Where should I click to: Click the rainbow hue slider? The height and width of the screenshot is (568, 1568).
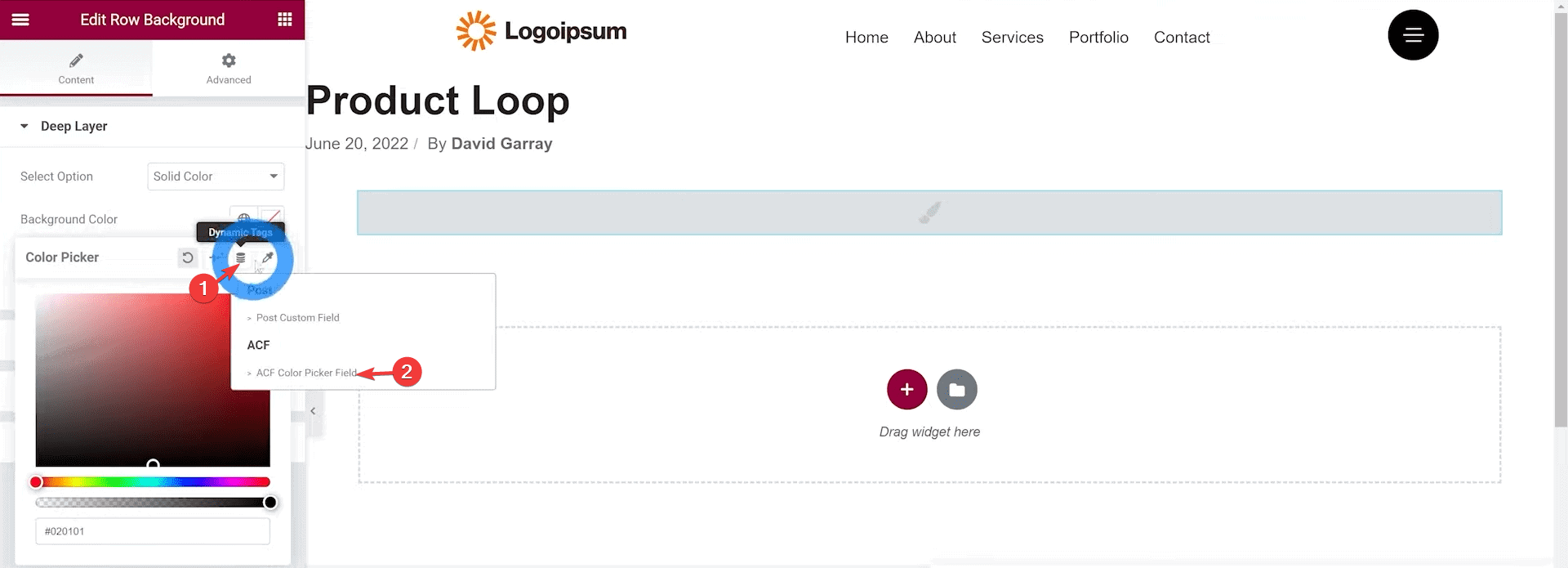[153, 482]
